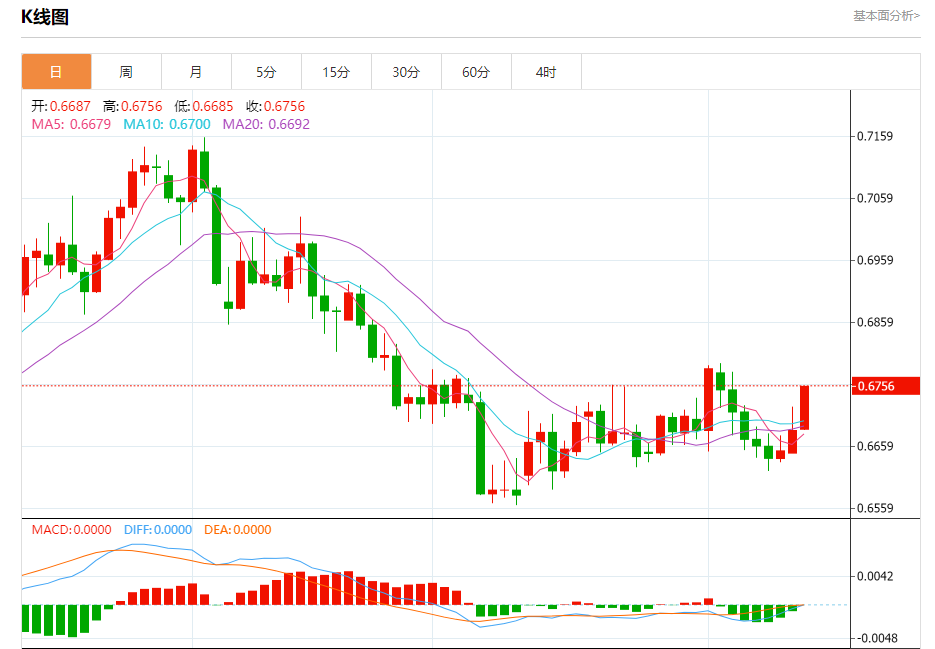Click the 0.6659 price axis label
This screenshot has height=649, width=935.
875,446
